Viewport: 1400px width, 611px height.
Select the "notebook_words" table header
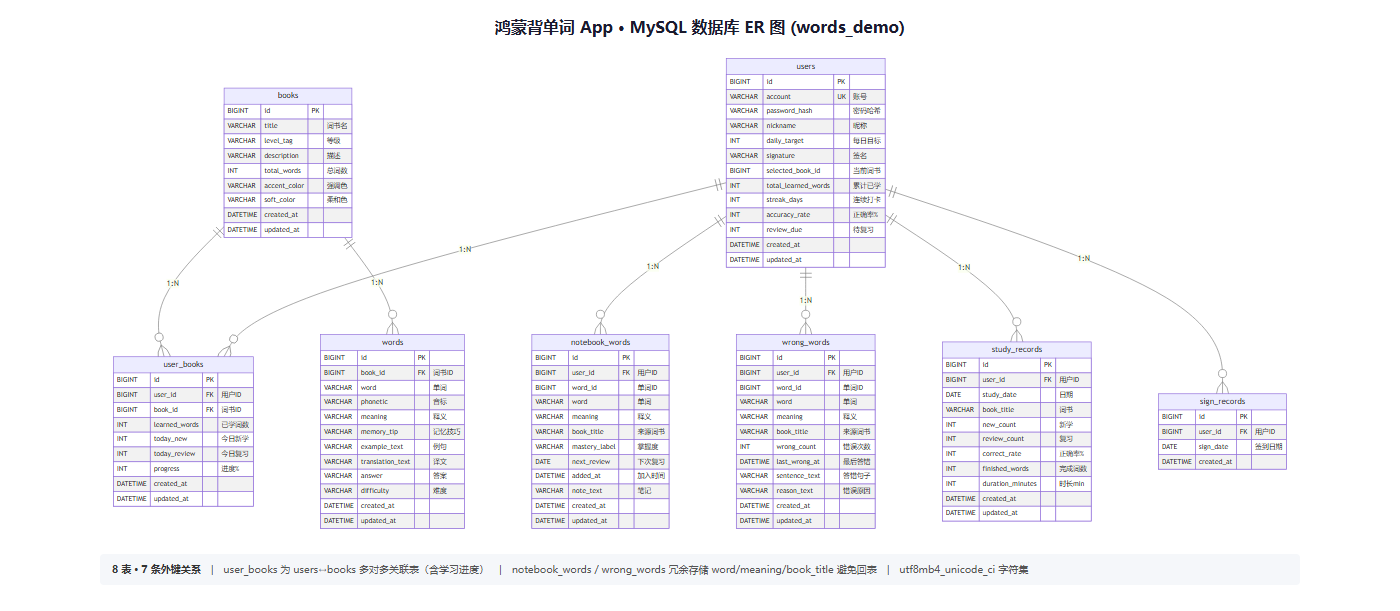[600, 342]
